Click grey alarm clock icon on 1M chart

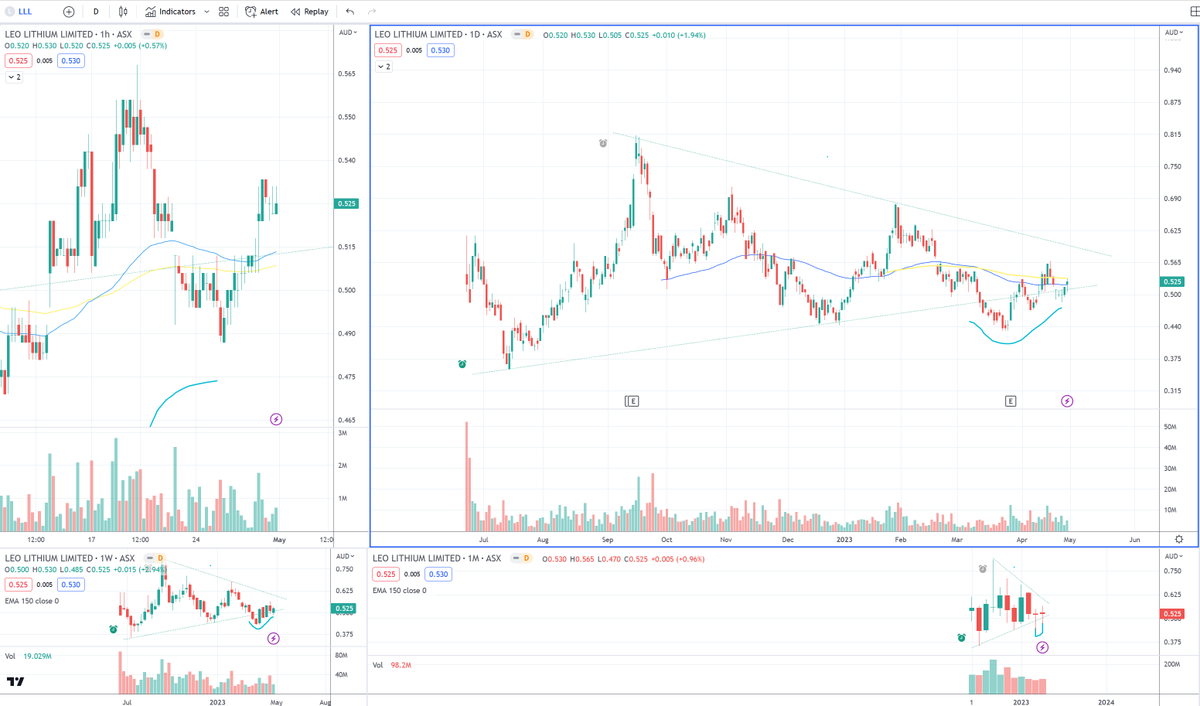pos(983,569)
